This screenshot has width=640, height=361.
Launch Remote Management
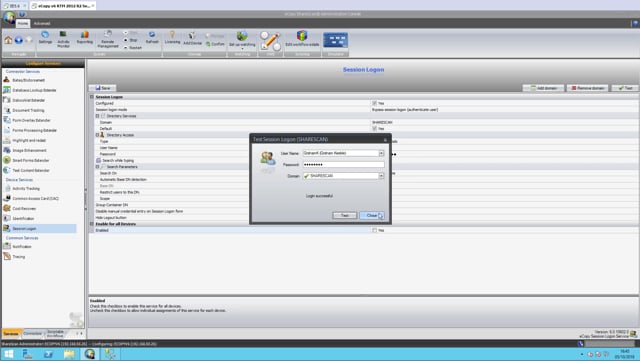[x=108, y=39]
